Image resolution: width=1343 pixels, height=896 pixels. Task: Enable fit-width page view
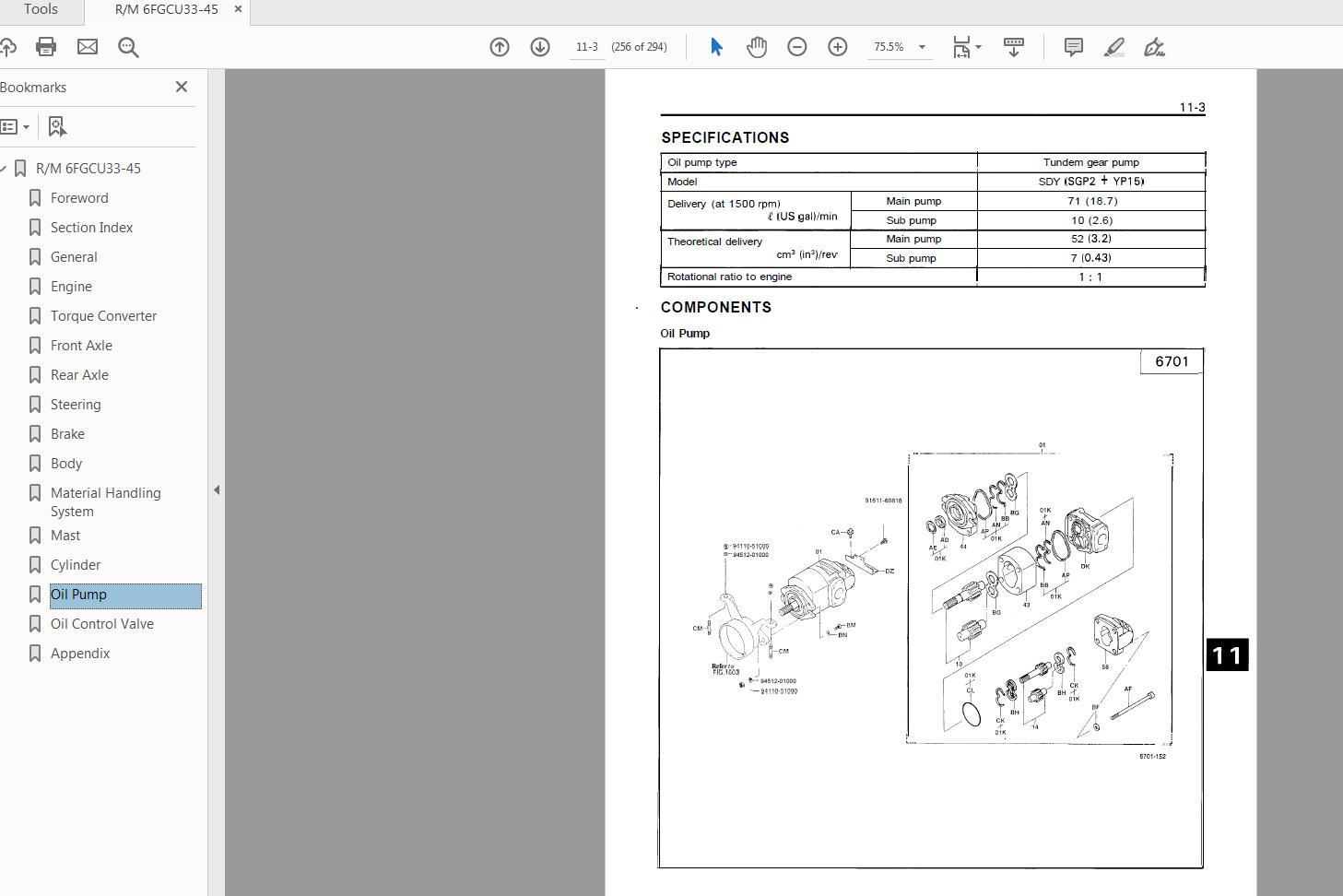point(960,46)
